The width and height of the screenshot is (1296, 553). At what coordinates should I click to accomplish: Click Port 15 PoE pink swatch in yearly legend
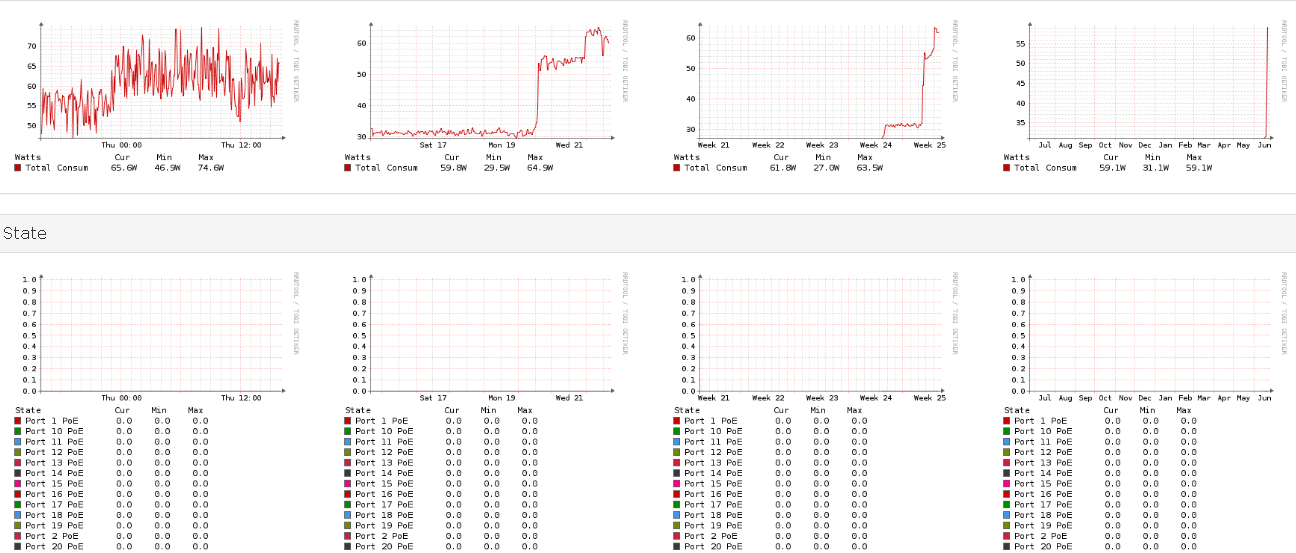coord(1007,484)
